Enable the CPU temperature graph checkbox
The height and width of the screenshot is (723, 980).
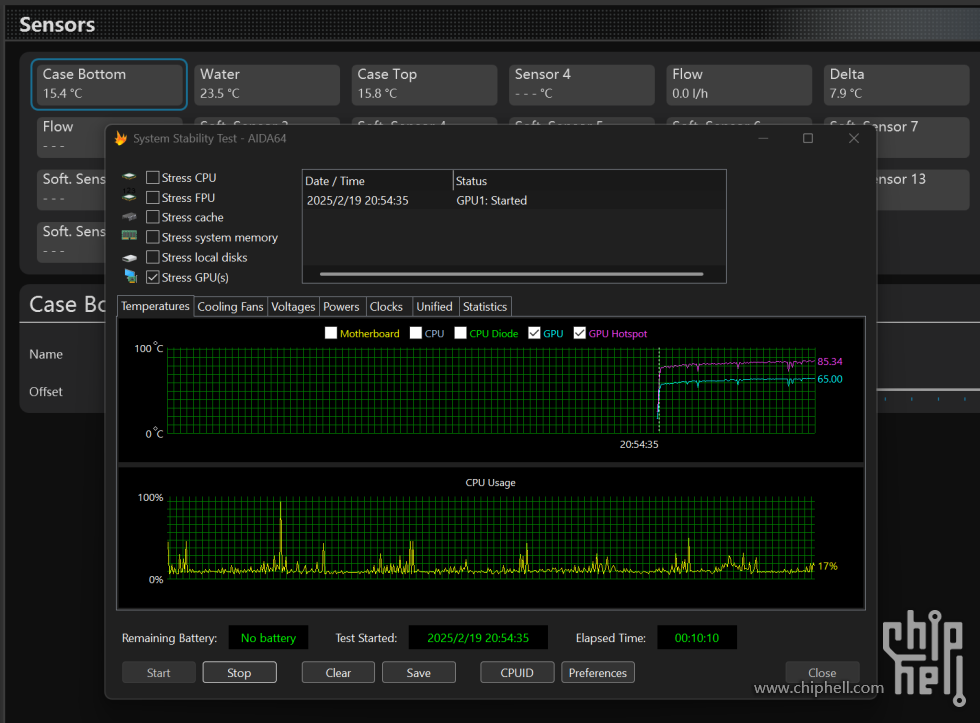pyautogui.click(x=416, y=333)
